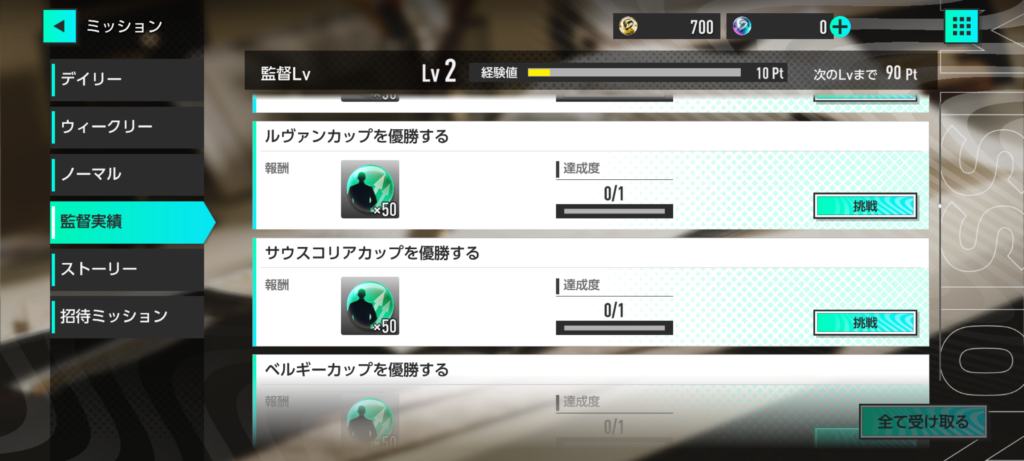Viewport: 1024px width, 461px height.
Task: Tap the gold coin currency icon
Action: point(628,26)
